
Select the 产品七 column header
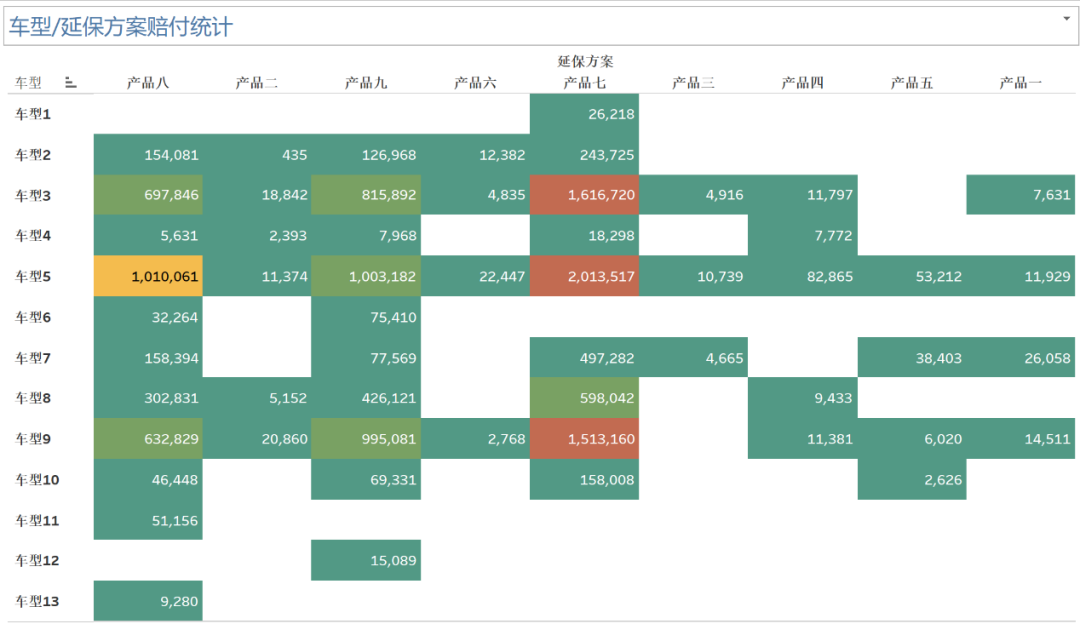pos(584,83)
